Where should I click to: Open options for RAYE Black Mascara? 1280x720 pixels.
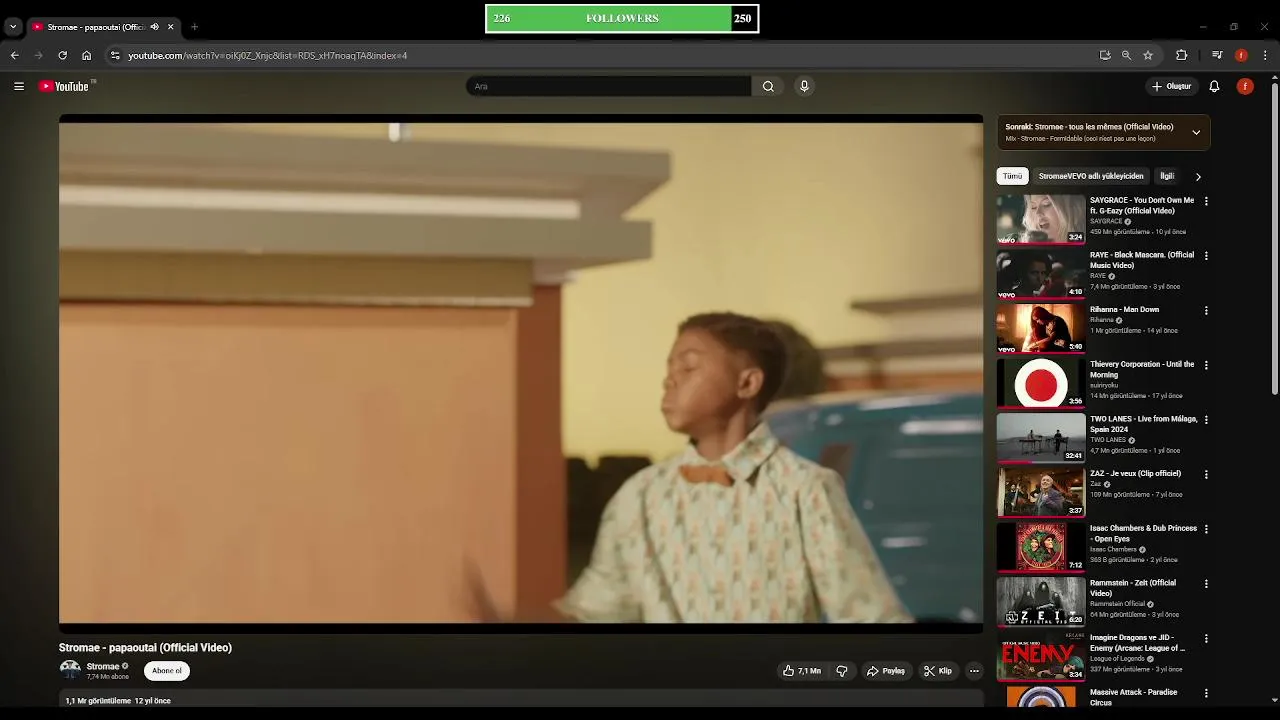pyautogui.click(x=1206, y=256)
